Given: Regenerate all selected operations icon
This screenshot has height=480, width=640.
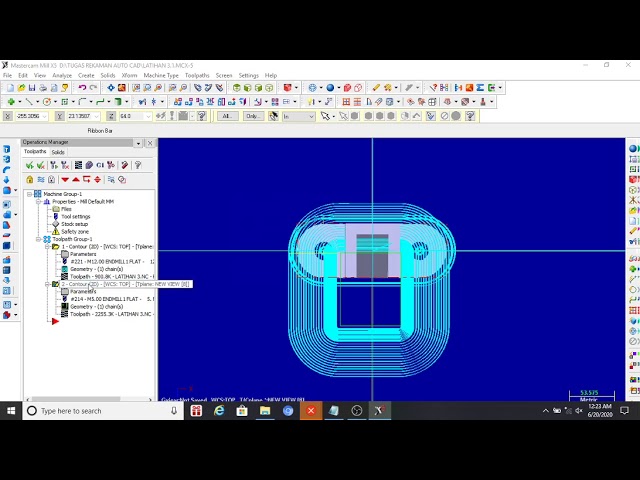Looking at the screenshot, I should click(53, 165).
